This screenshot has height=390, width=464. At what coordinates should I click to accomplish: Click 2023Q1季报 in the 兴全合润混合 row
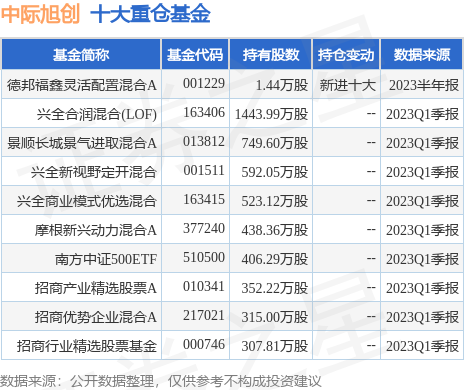pyautogui.click(x=422, y=114)
